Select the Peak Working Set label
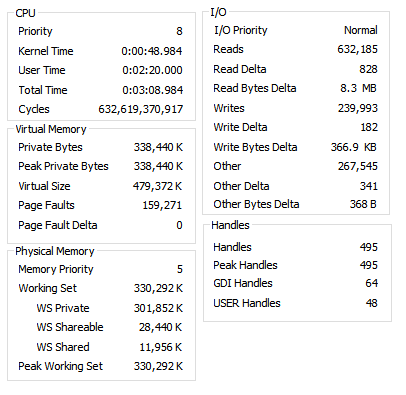Viewport: 406px width, 395px height. click(x=60, y=366)
